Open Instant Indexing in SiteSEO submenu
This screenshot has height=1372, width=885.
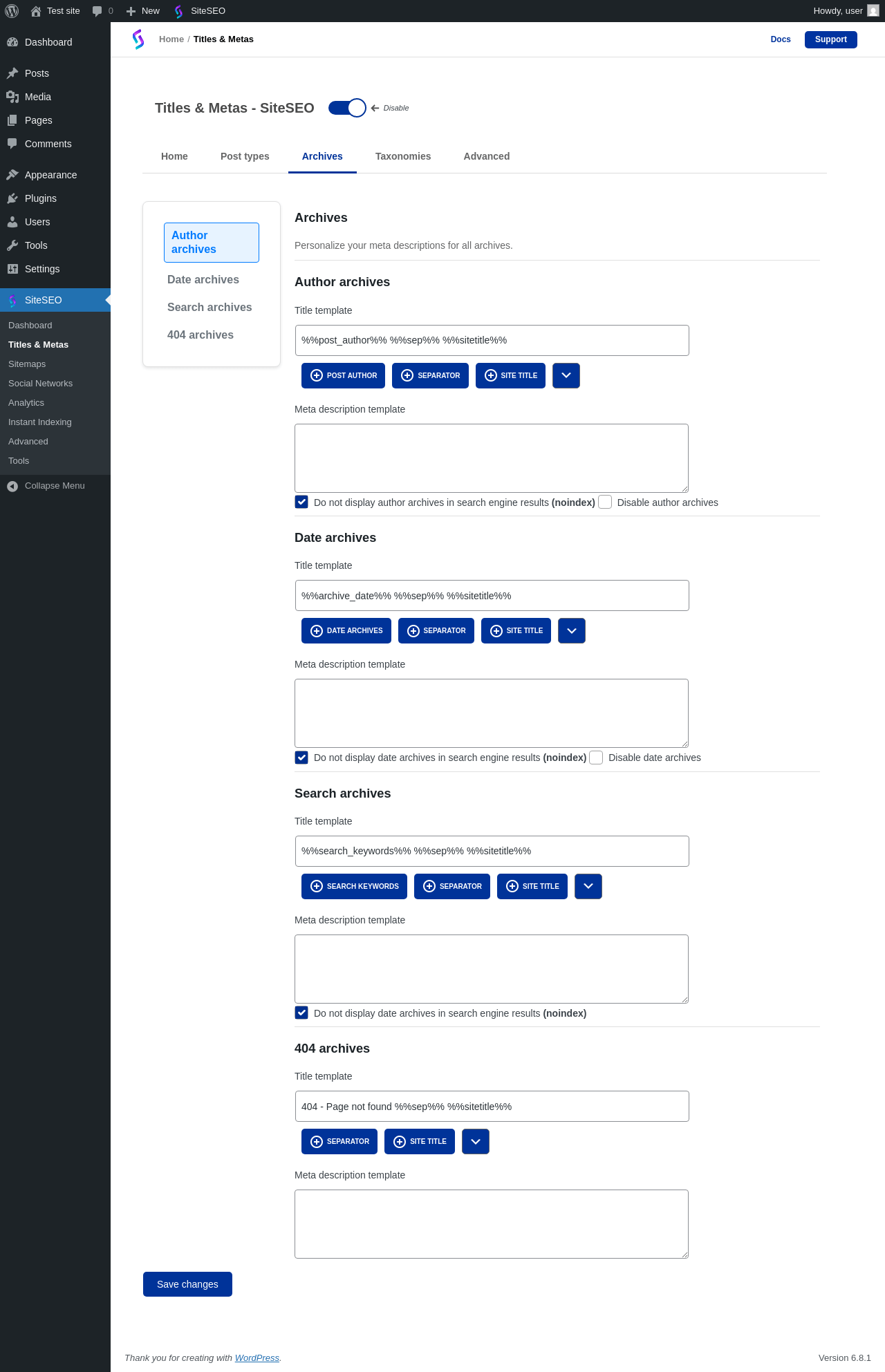pyautogui.click(x=40, y=422)
